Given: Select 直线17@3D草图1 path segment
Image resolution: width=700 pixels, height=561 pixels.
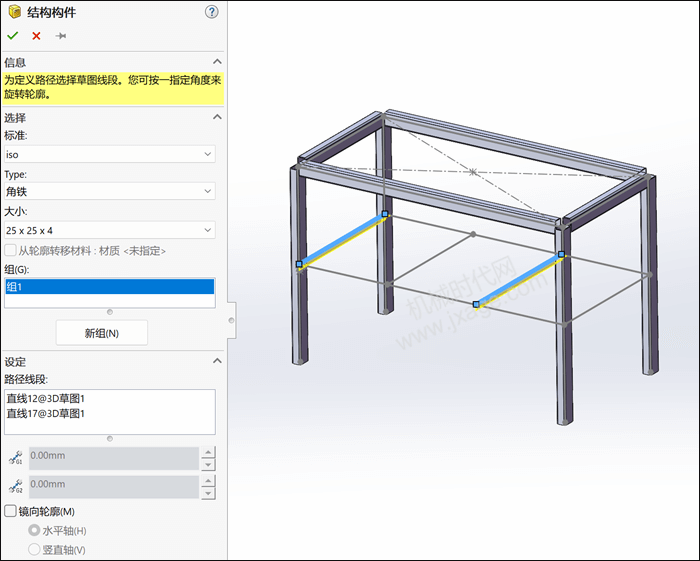Looking at the screenshot, I should pyautogui.click(x=46, y=414).
